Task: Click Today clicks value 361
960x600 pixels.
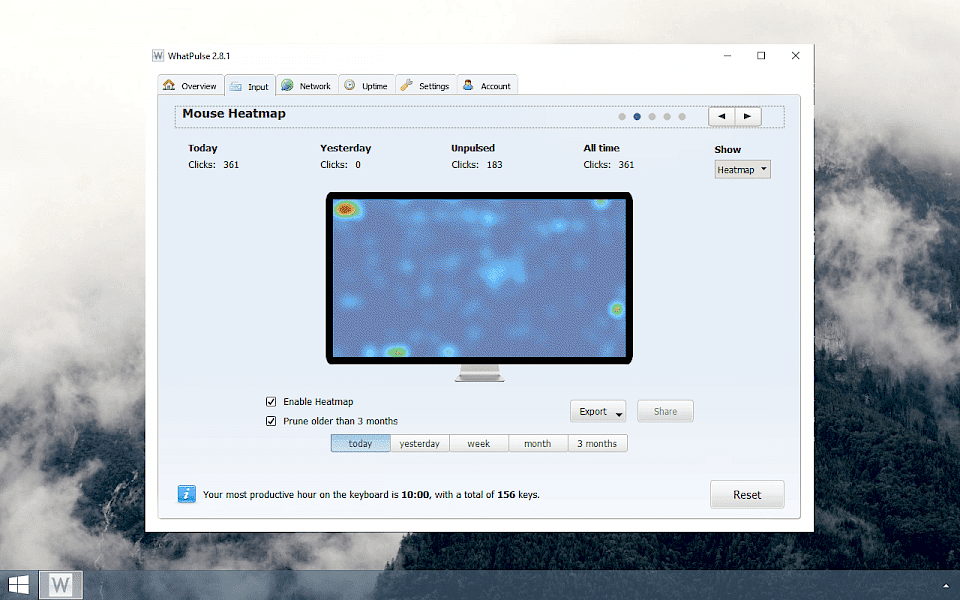Action: point(231,165)
